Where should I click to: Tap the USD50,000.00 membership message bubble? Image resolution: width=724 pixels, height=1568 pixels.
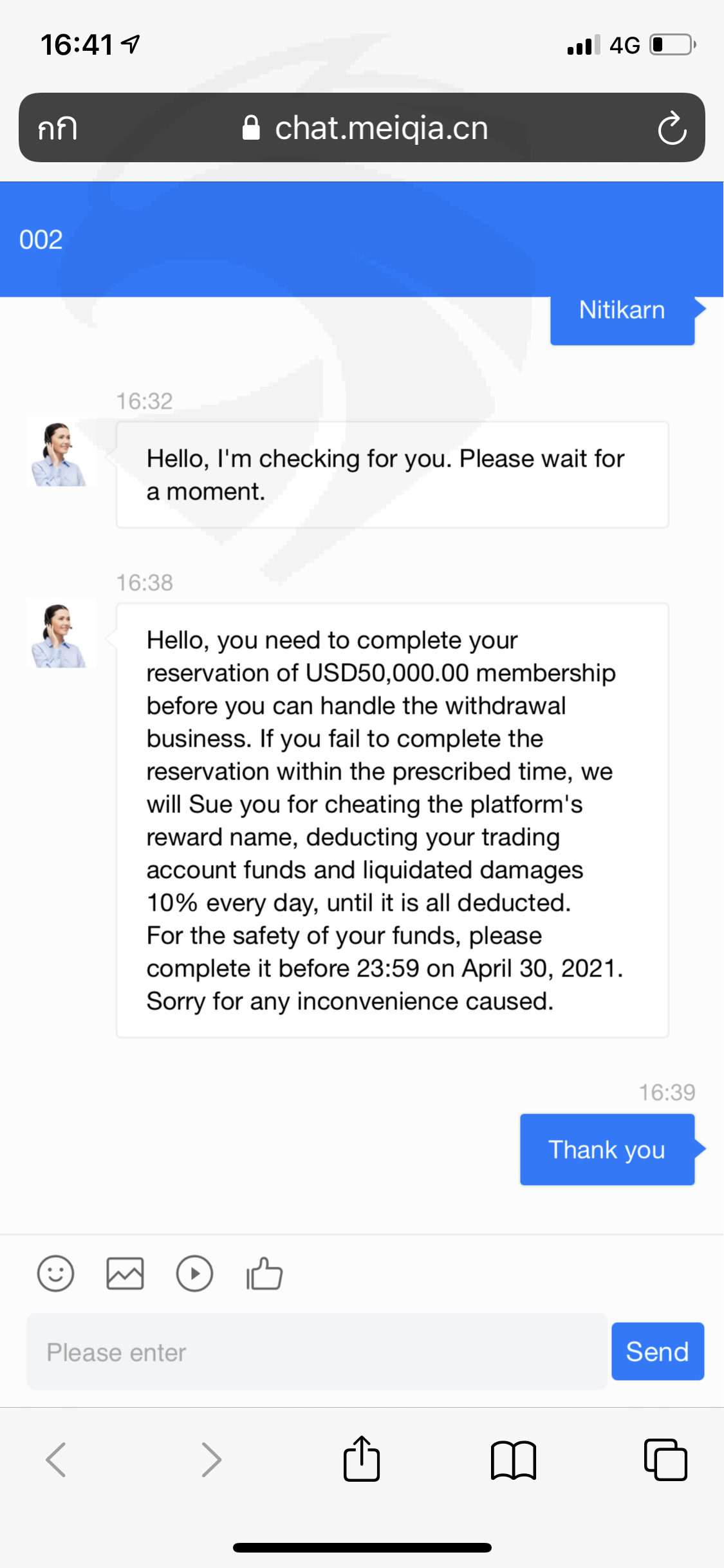[392, 820]
